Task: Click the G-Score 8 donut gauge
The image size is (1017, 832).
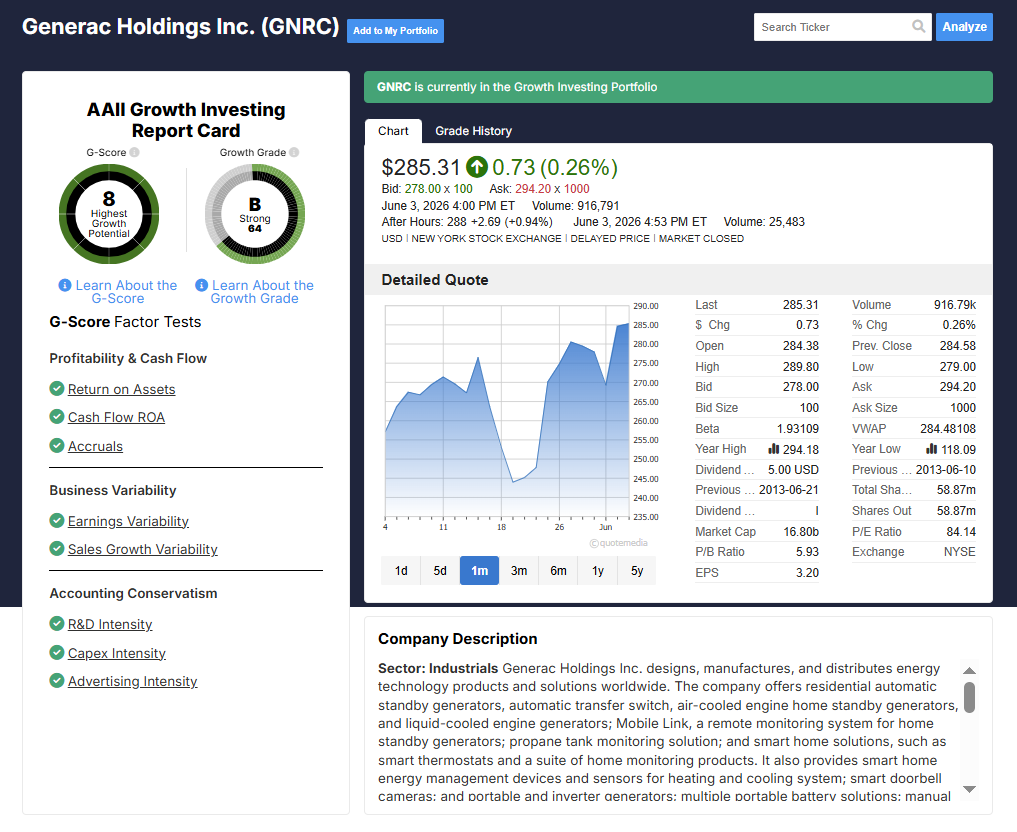Action: (x=109, y=214)
